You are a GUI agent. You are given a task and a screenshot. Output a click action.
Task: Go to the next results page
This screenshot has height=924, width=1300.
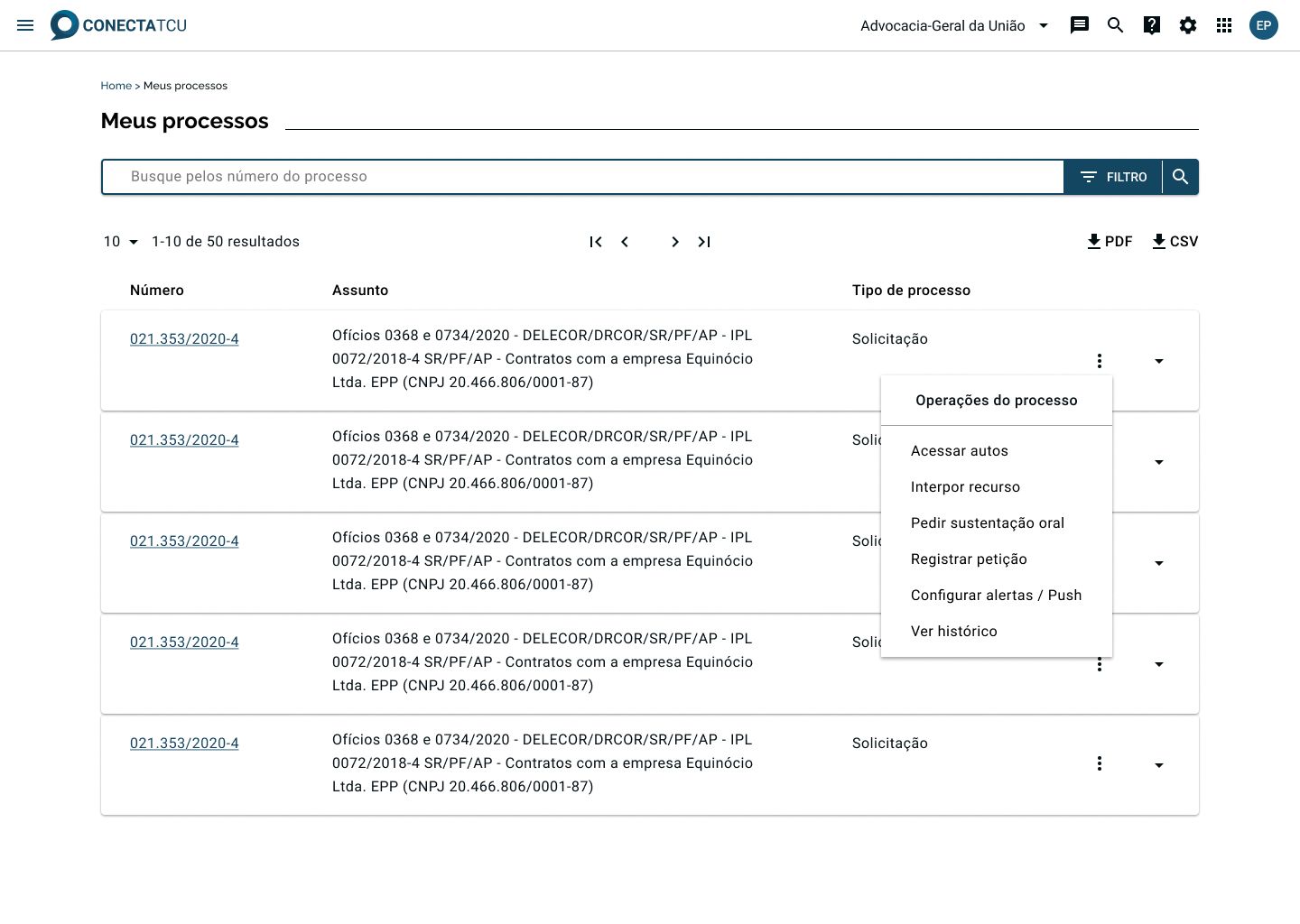pyautogui.click(x=675, y=242)
